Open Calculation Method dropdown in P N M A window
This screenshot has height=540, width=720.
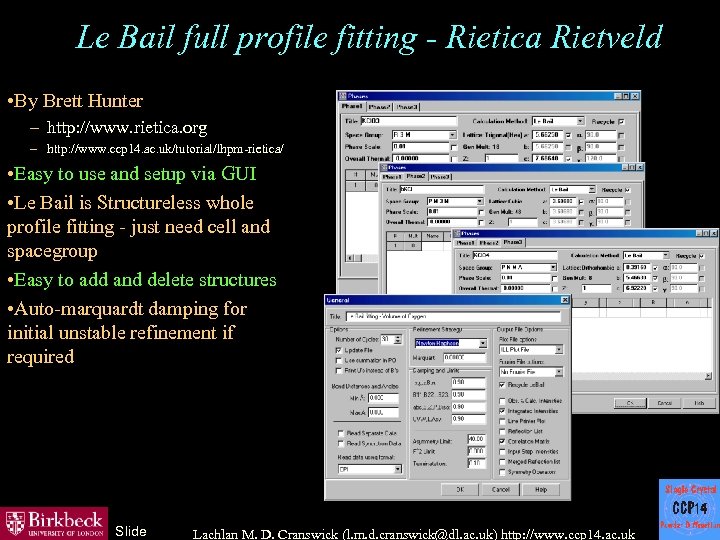665,255
